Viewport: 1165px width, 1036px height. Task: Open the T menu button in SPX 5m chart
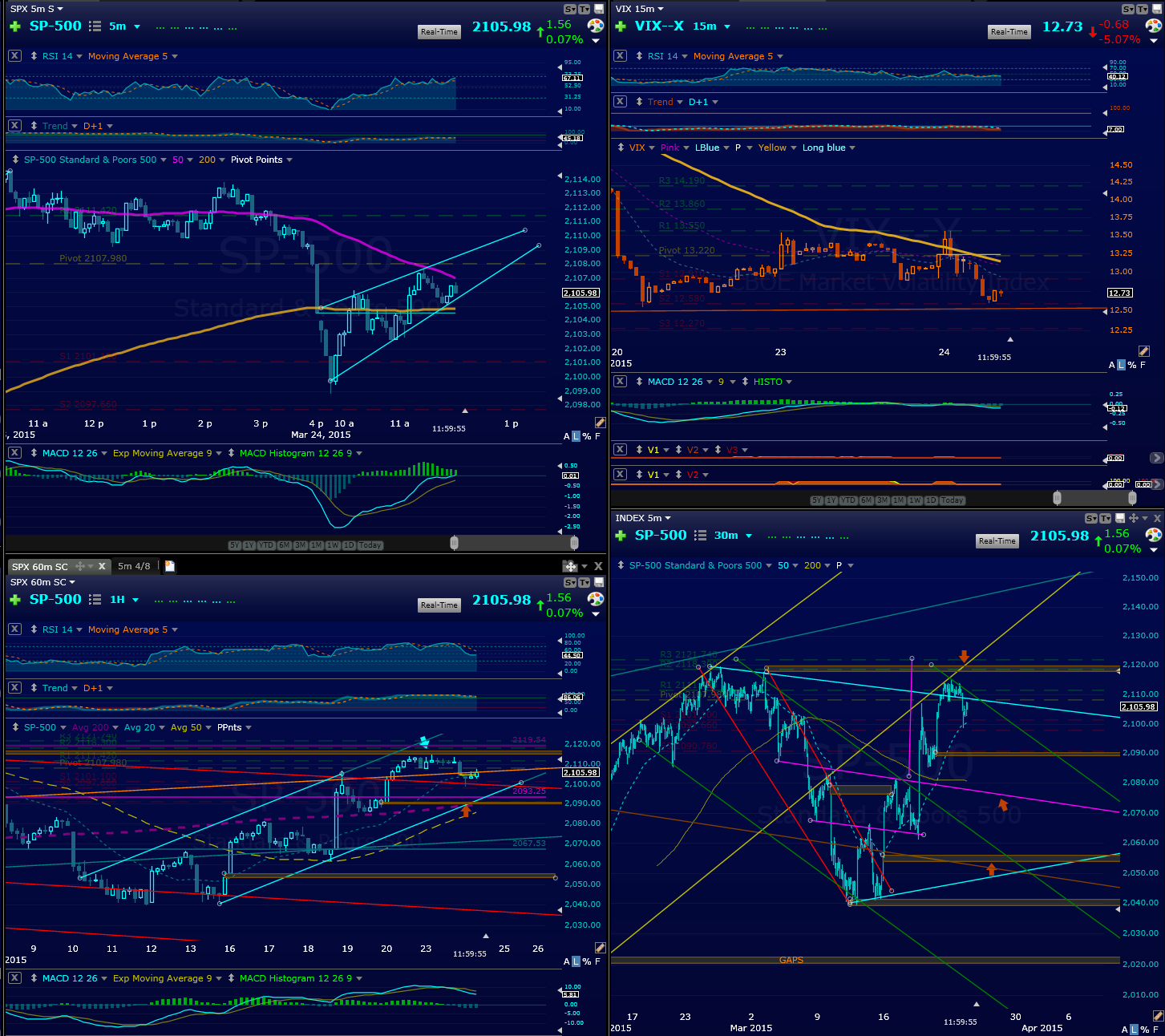(583, 9)
